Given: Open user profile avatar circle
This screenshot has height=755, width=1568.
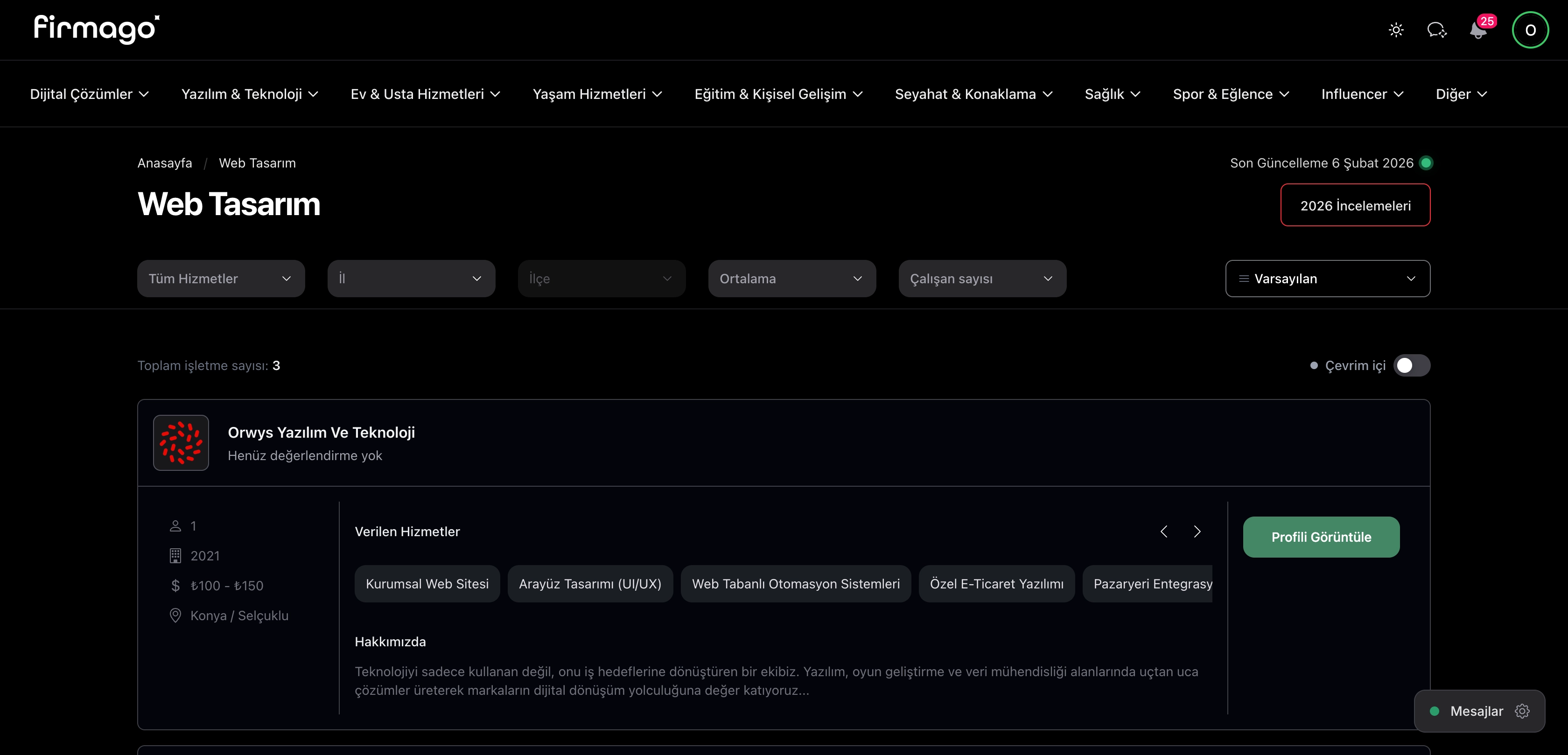Looking at the screenshot, I should pyautogui.click(x=1530, y=30).
